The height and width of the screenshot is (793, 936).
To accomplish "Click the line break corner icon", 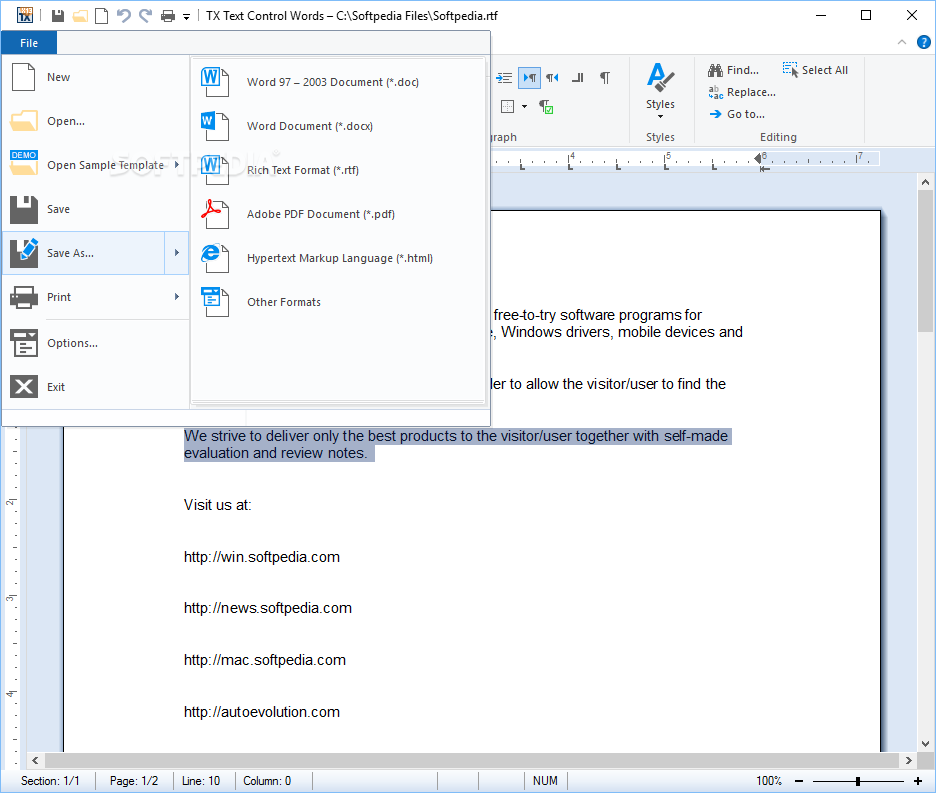I will coord(578,78).
